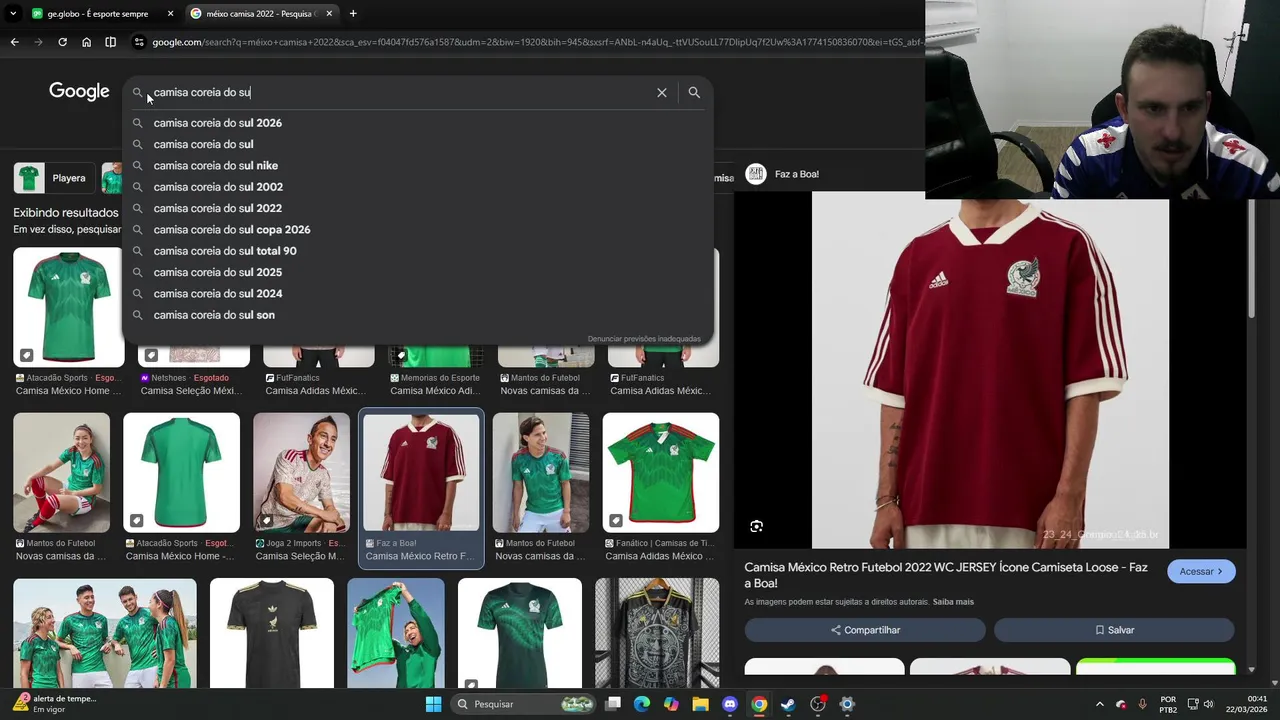Open the Fanáticos green Adidas jersey thumbnail
Image resolution: width=1280 pixels, height=720 pixels.
tap(660, 472)
